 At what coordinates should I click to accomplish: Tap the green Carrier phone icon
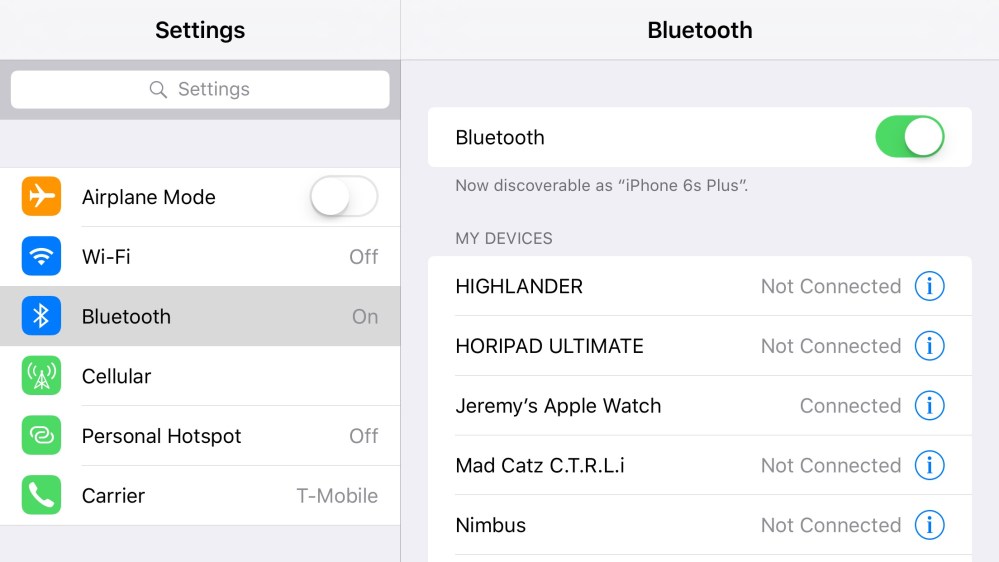point(41,495)
